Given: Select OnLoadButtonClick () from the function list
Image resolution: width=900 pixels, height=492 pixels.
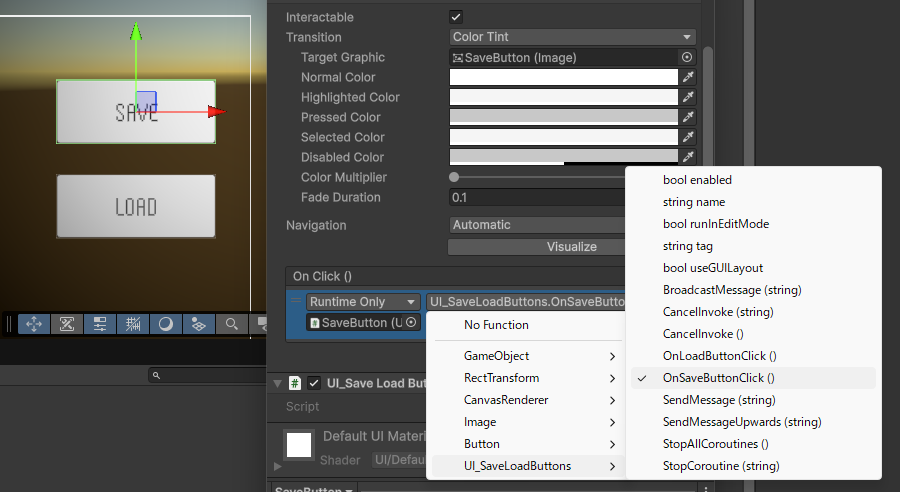Looking at the screenshot, I should point(719,356).
